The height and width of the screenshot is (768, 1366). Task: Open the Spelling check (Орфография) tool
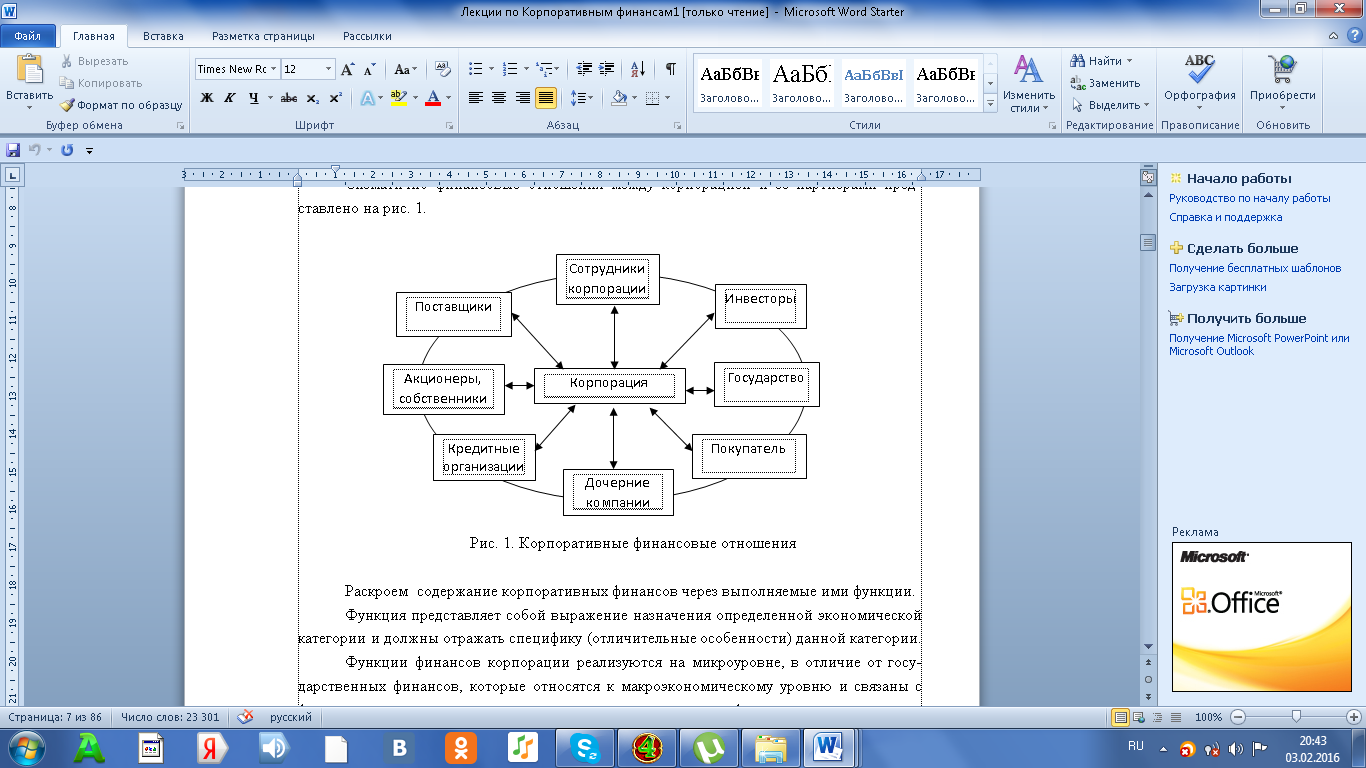pos(1199,82)
